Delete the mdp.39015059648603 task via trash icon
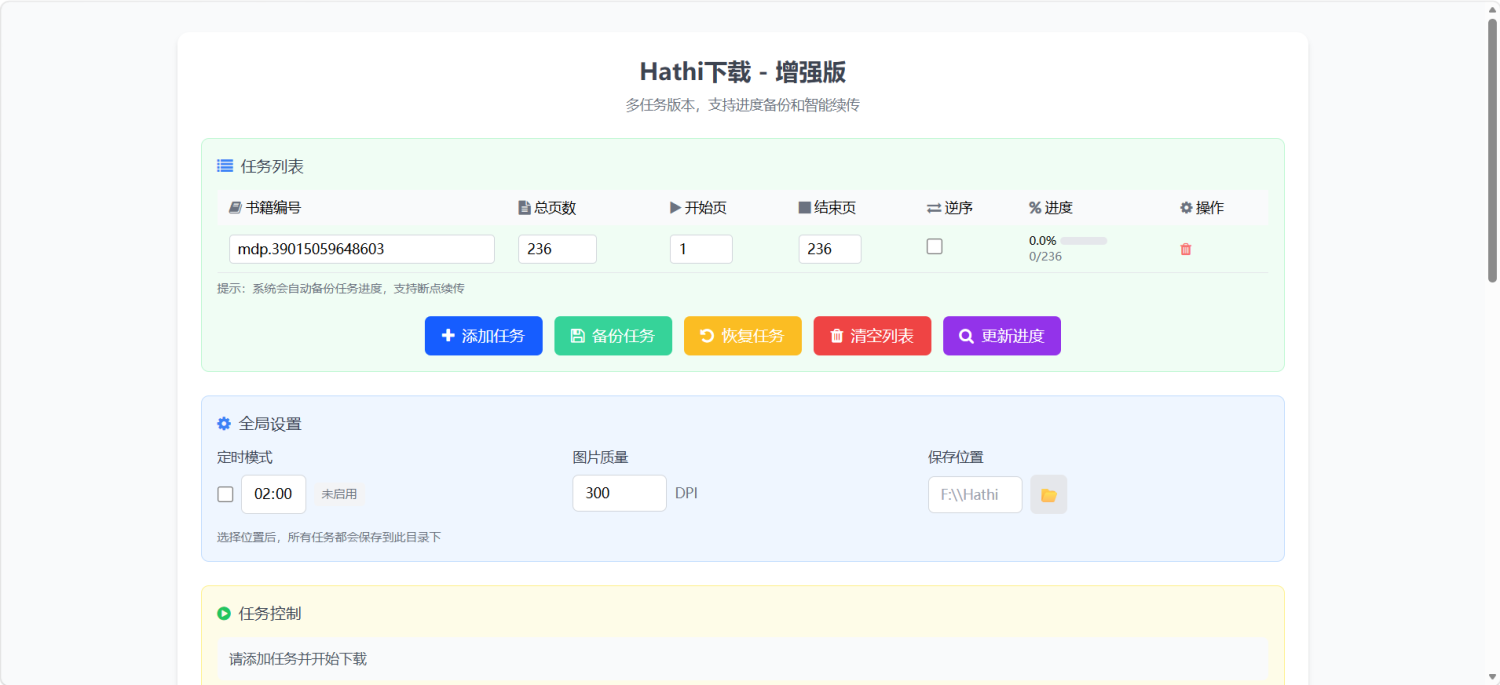Viewport: 1500px width, 685px height. point(1186,249)
